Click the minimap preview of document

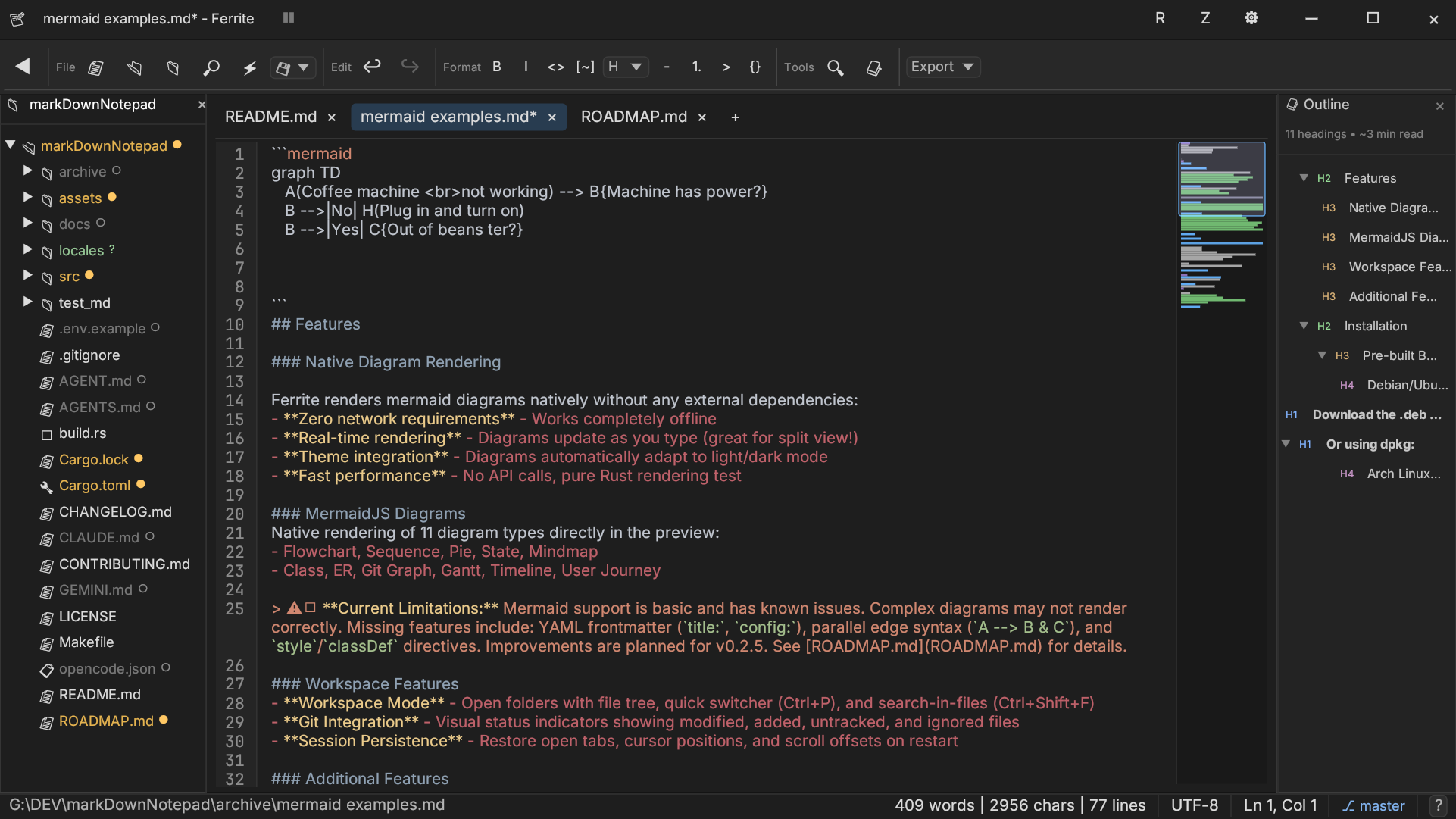[x=1221, y=227]
